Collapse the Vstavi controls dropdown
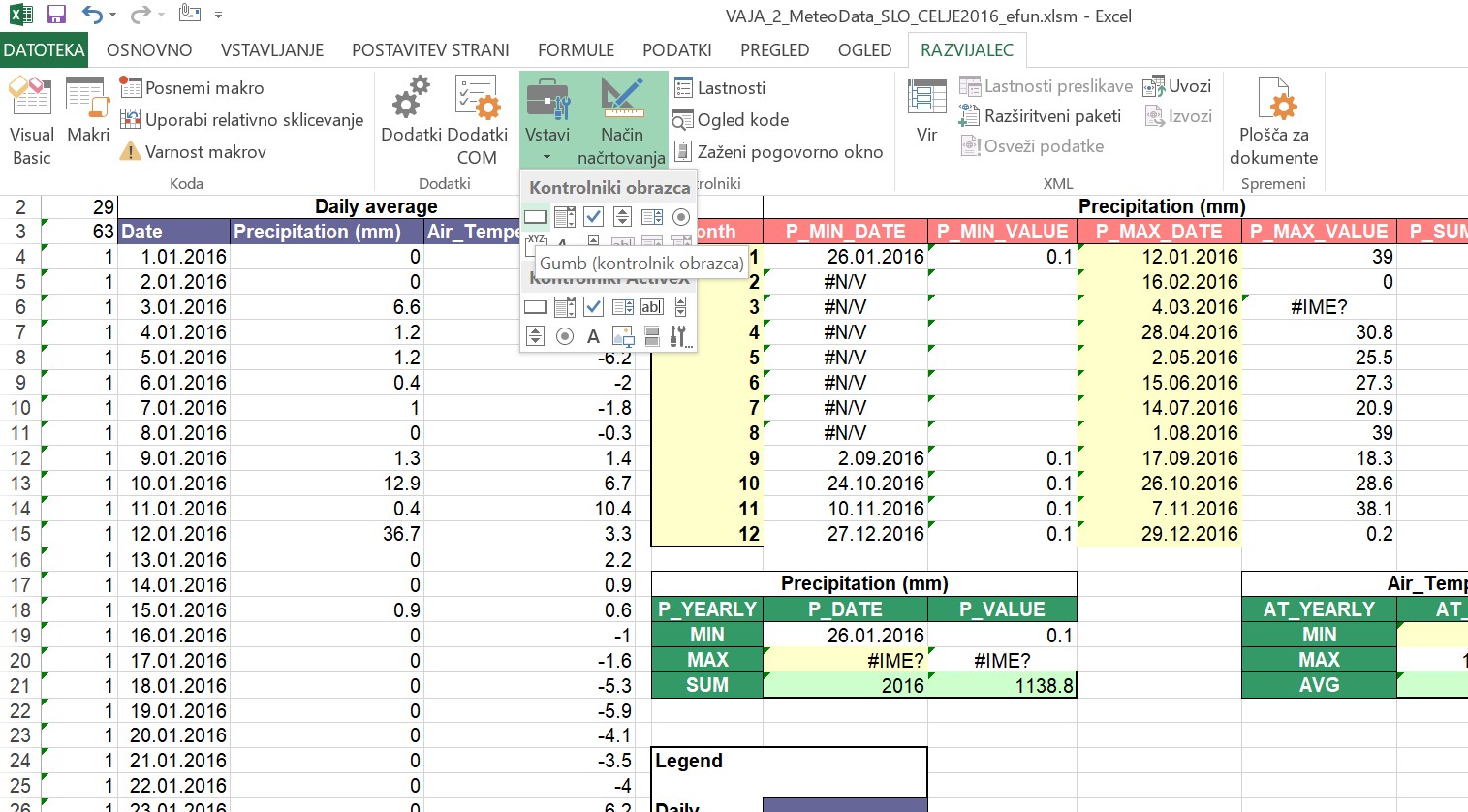Image resolution: width=1468 pixels, height=812 pixels. [x=547, y=121]
